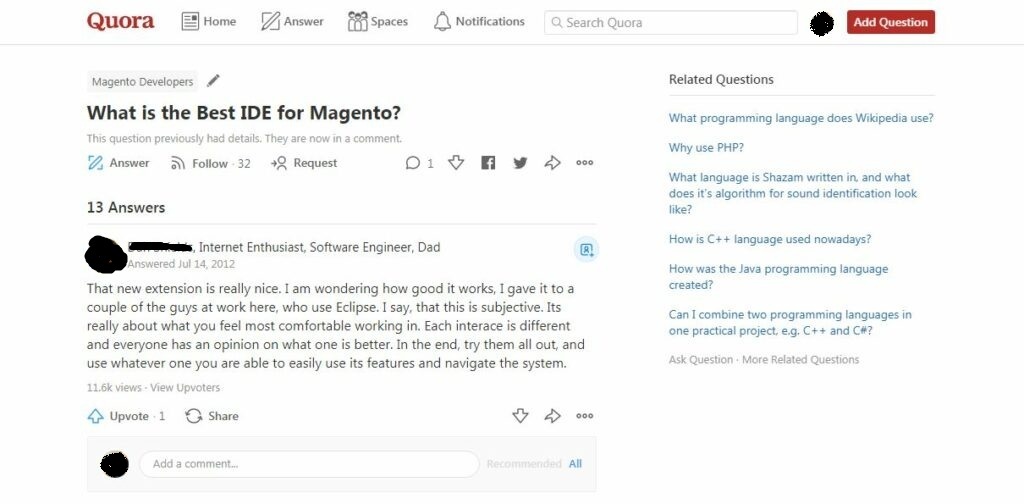This screenshot has width=1024, height=504.
Task: Click the Search Quora field
Action: click(670, 22)
